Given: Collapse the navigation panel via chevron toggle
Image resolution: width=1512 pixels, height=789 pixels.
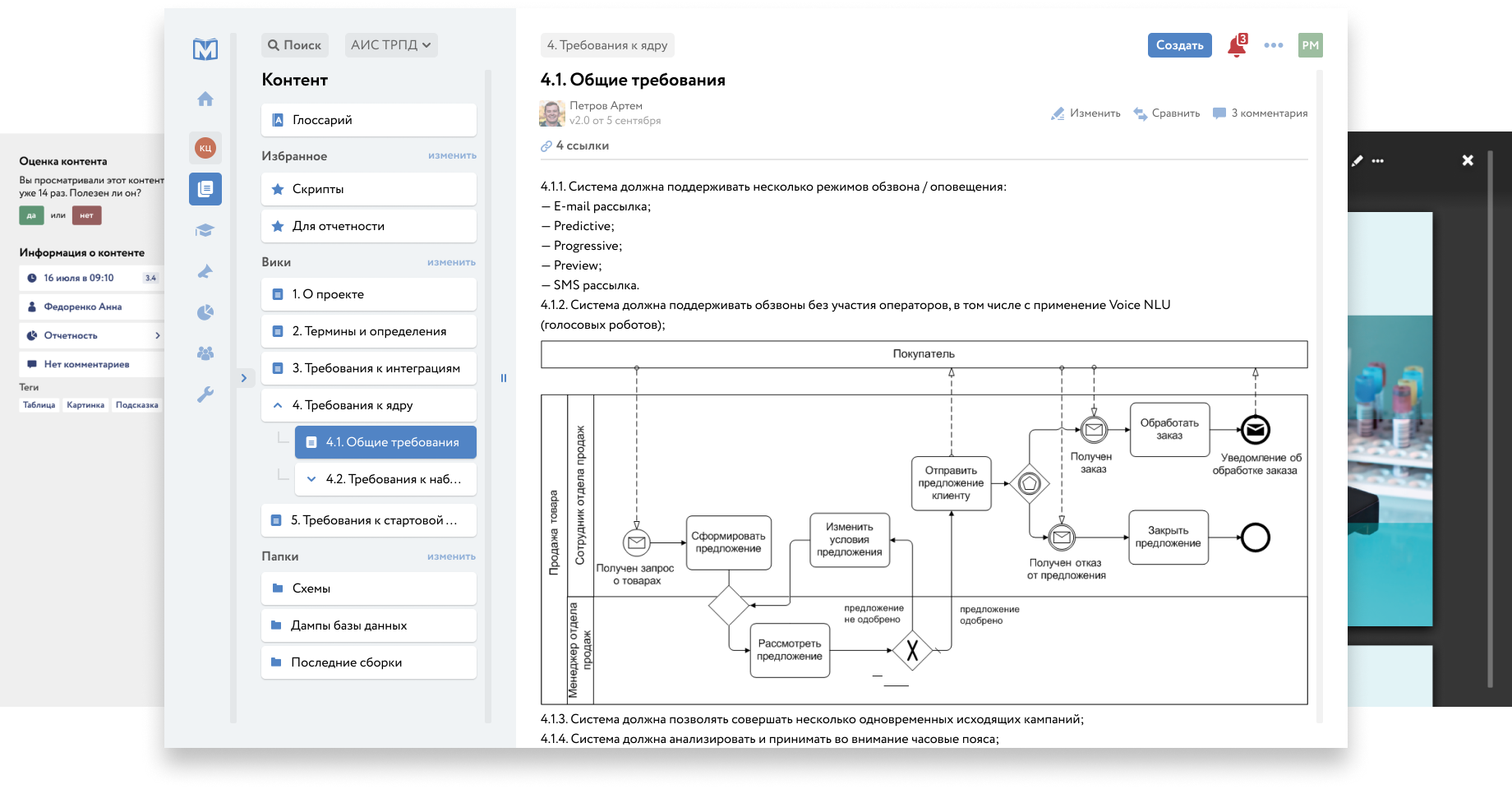Looking at the screenshot, I should 244,378.
